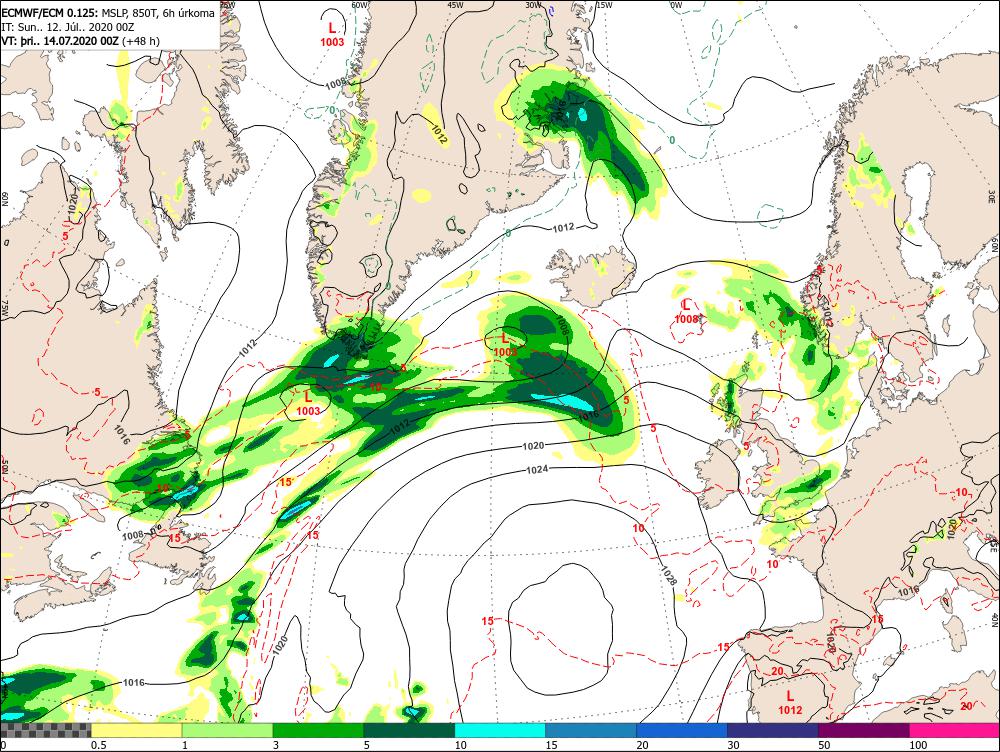The image size is (1000, 752).
Task: Click the light green 1–3 mm legend swatch
Action: click(228, 730)
